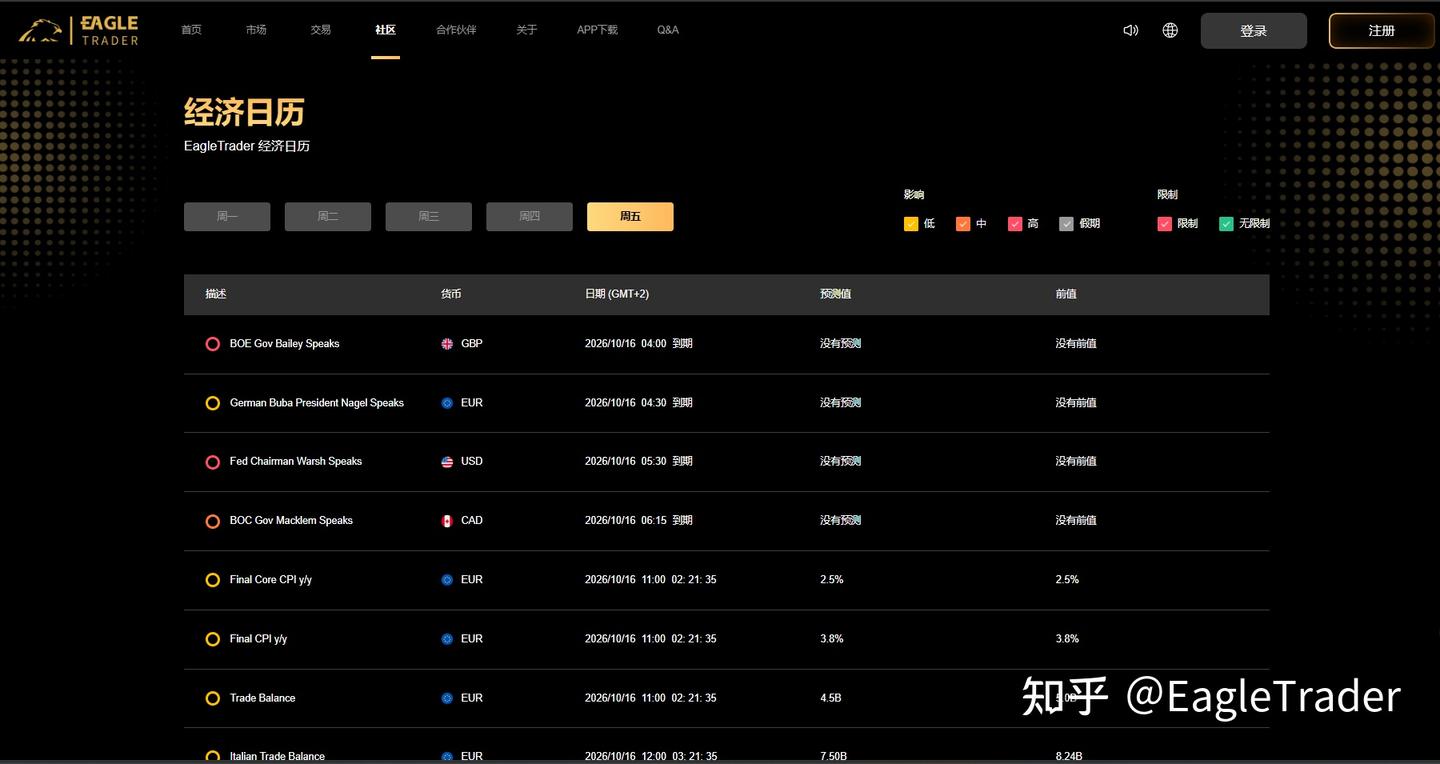Click the 日期 (GMT+2) column header
The width and height of the screenshot is (1440, 764).
617,294
